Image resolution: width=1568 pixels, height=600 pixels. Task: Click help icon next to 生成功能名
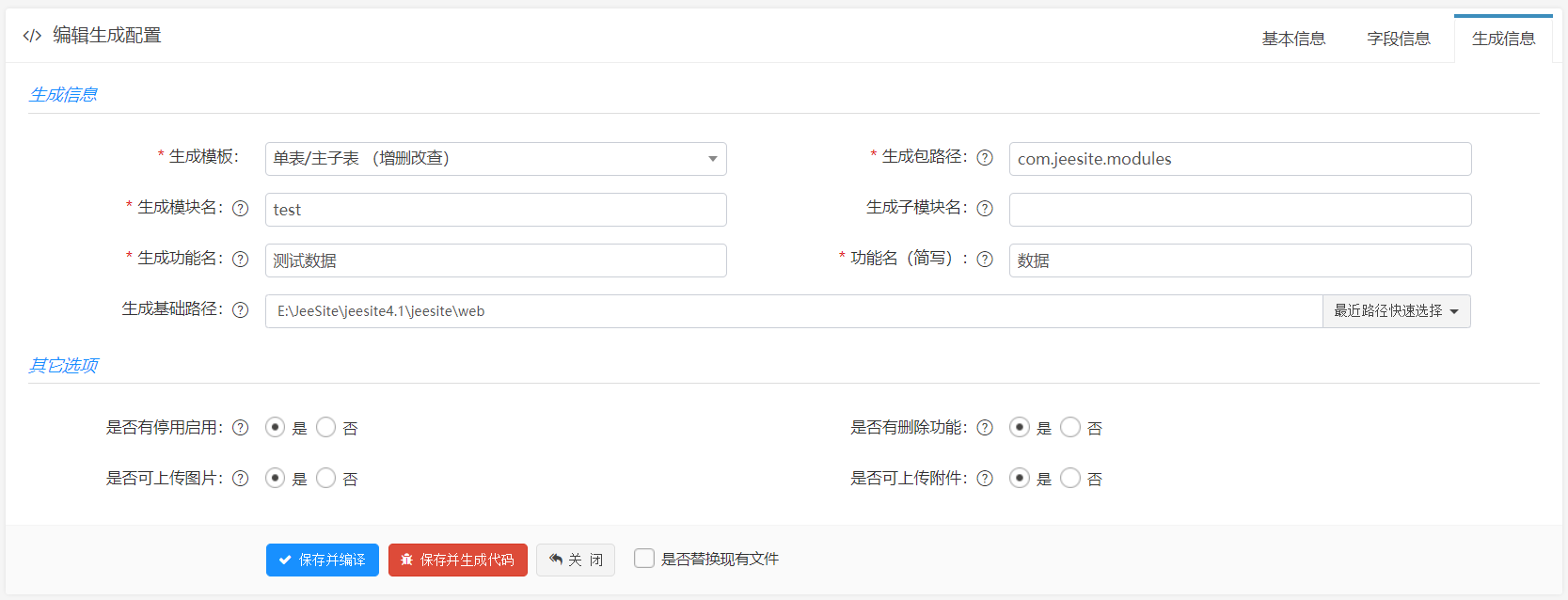pyautogui.click(x=241, y=260)
